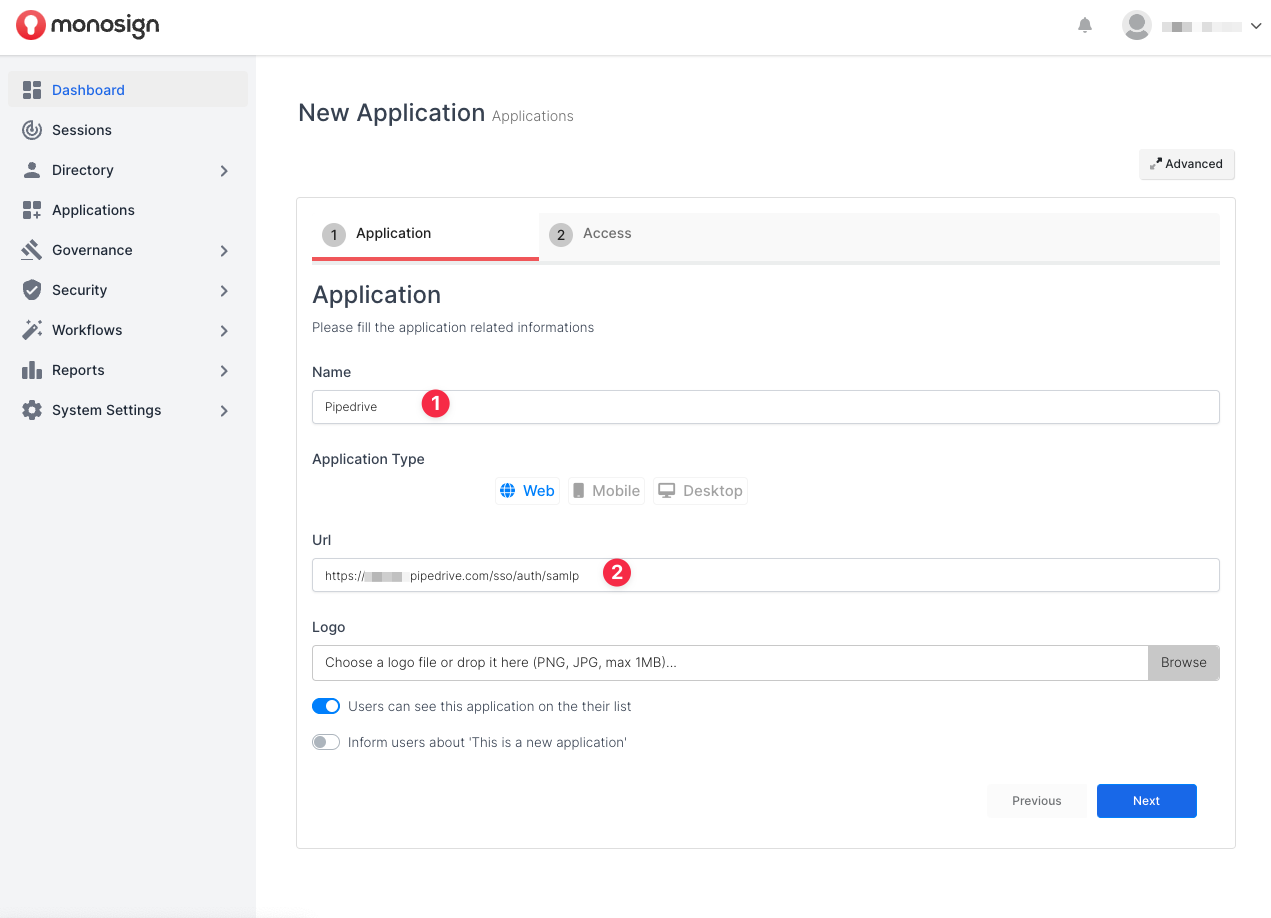This screenshot has width=1271, height=918.
Task: Click the Applications sidebar icon
Action: 32,210
